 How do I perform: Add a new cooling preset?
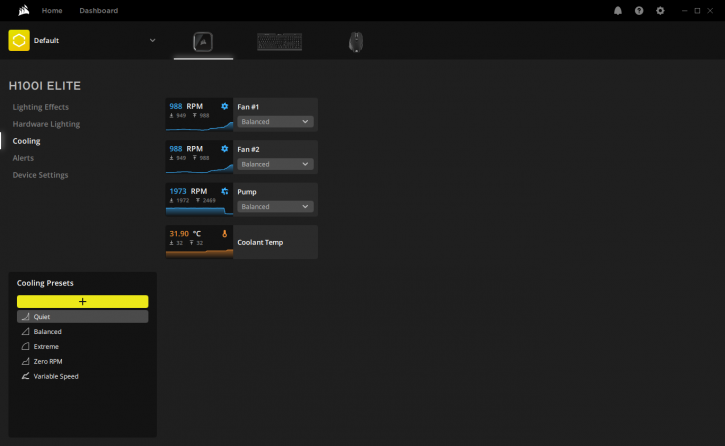click(83, 301)
